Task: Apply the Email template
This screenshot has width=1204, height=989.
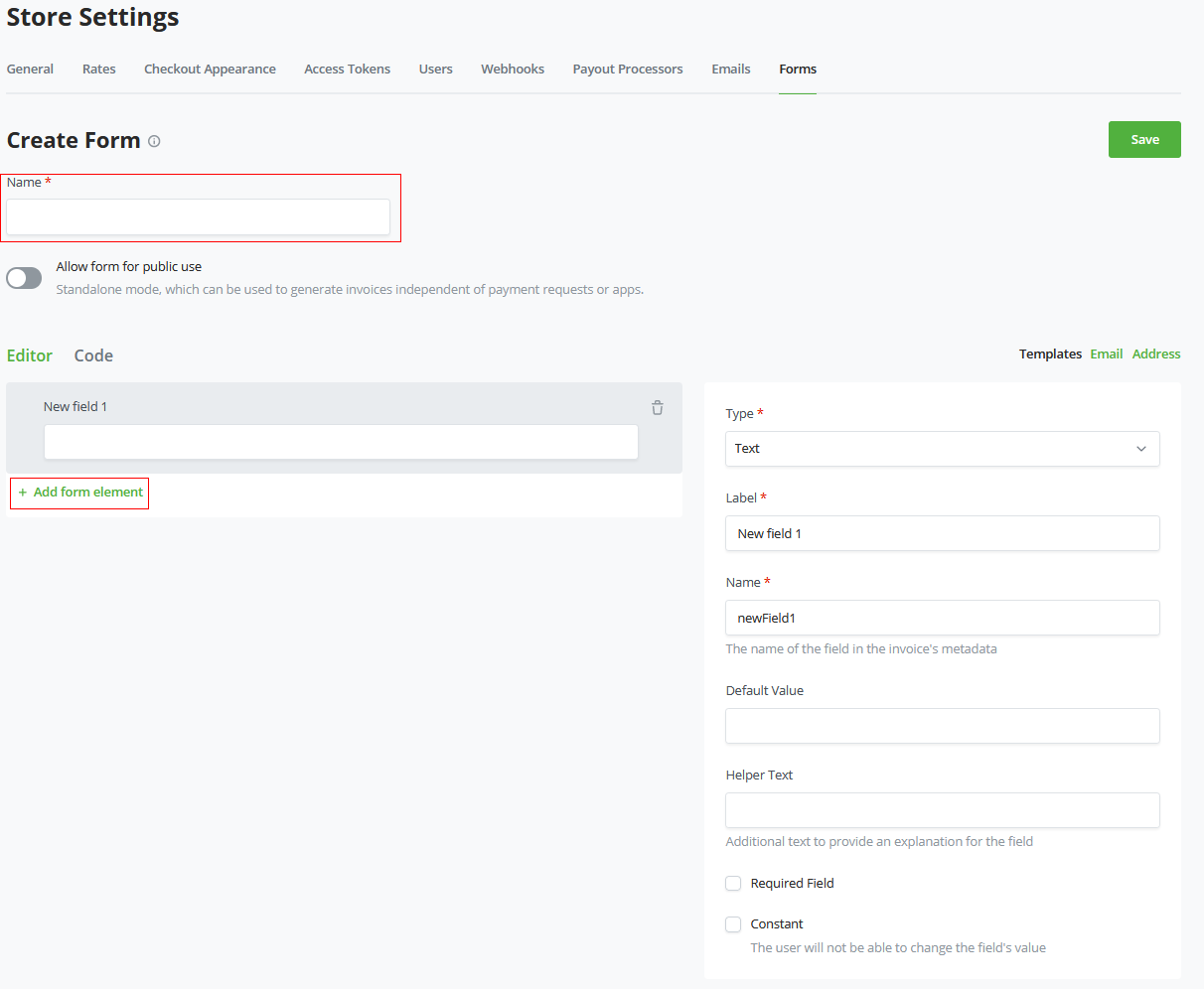Action: click(x=1106, y=353)
